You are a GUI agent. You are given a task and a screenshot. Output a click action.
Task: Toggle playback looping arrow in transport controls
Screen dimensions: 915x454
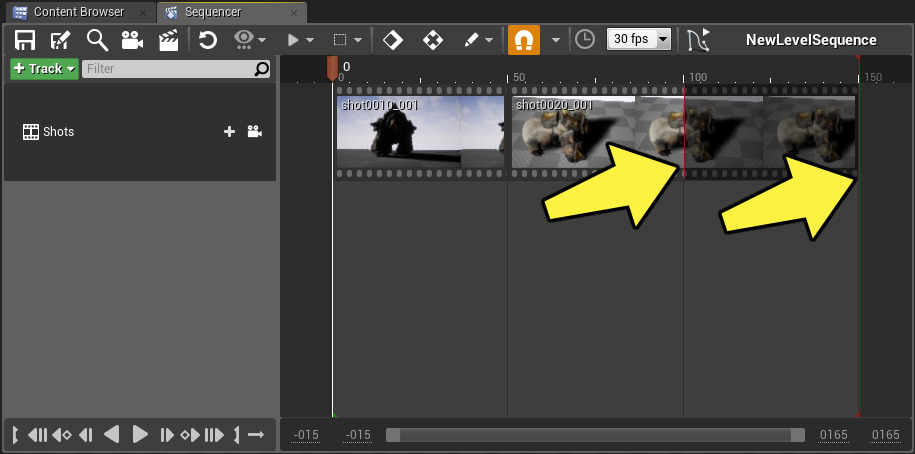click(256, 435)
